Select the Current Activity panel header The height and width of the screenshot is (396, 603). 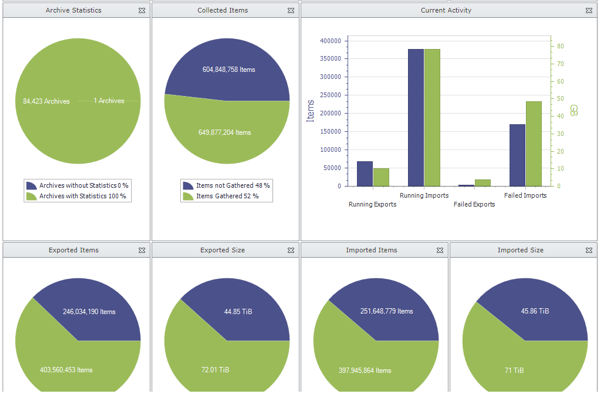click(x=449, y=10)
